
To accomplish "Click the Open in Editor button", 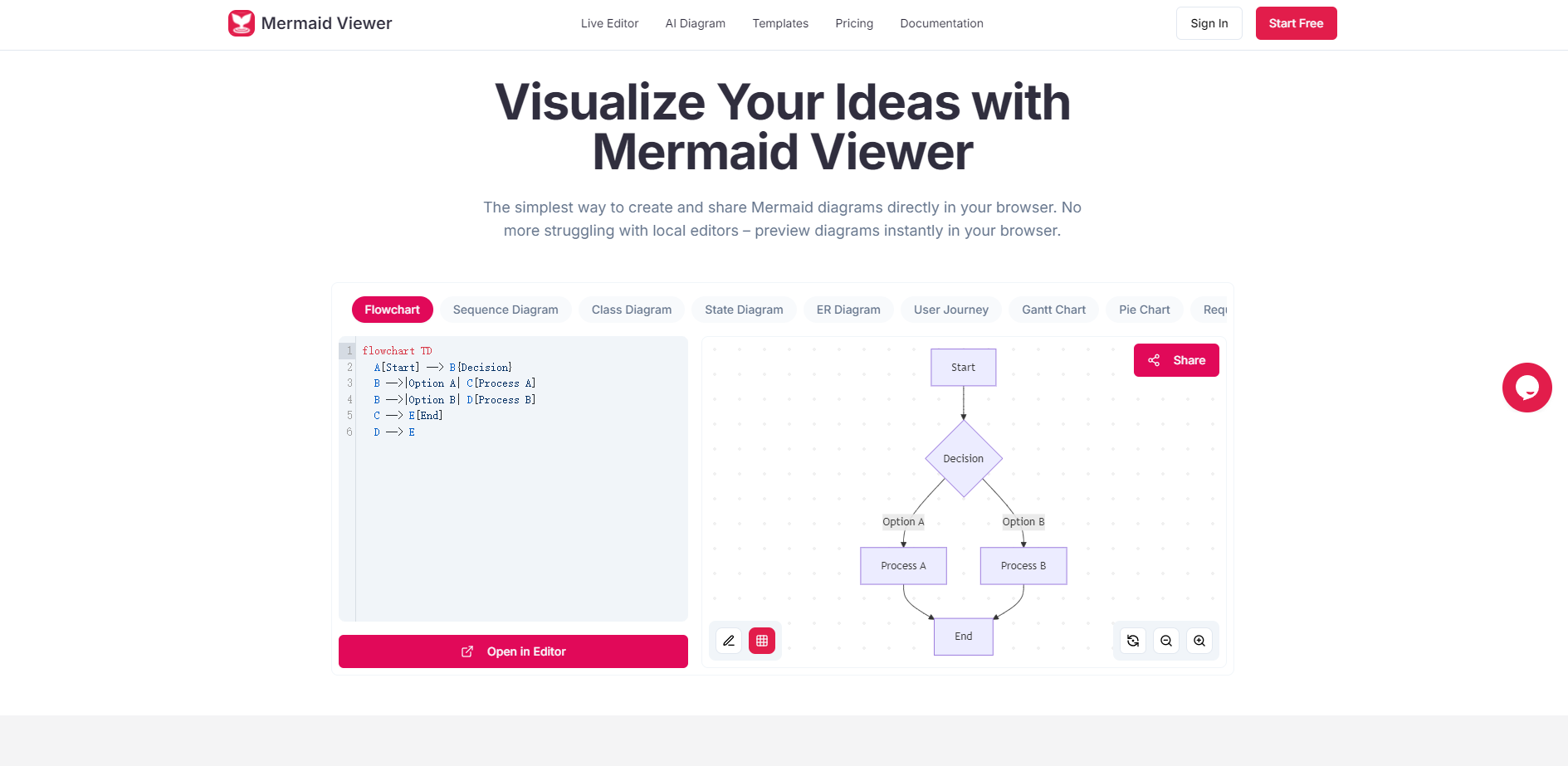I will click(x=513, y=651).
